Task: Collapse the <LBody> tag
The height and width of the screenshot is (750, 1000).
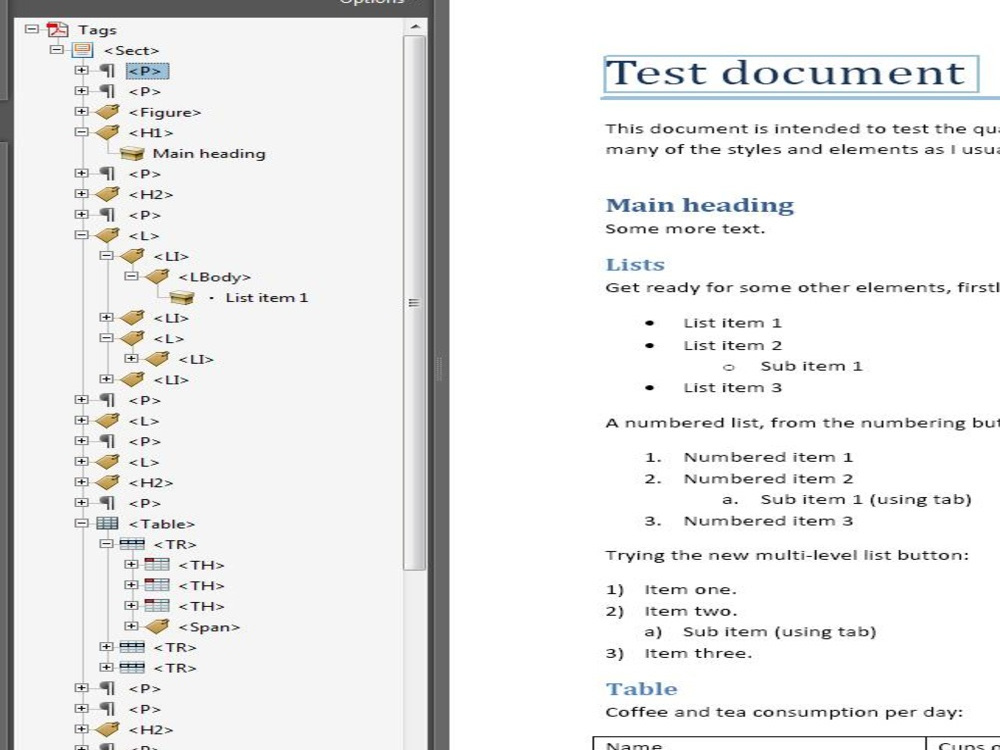Action: 131,276
